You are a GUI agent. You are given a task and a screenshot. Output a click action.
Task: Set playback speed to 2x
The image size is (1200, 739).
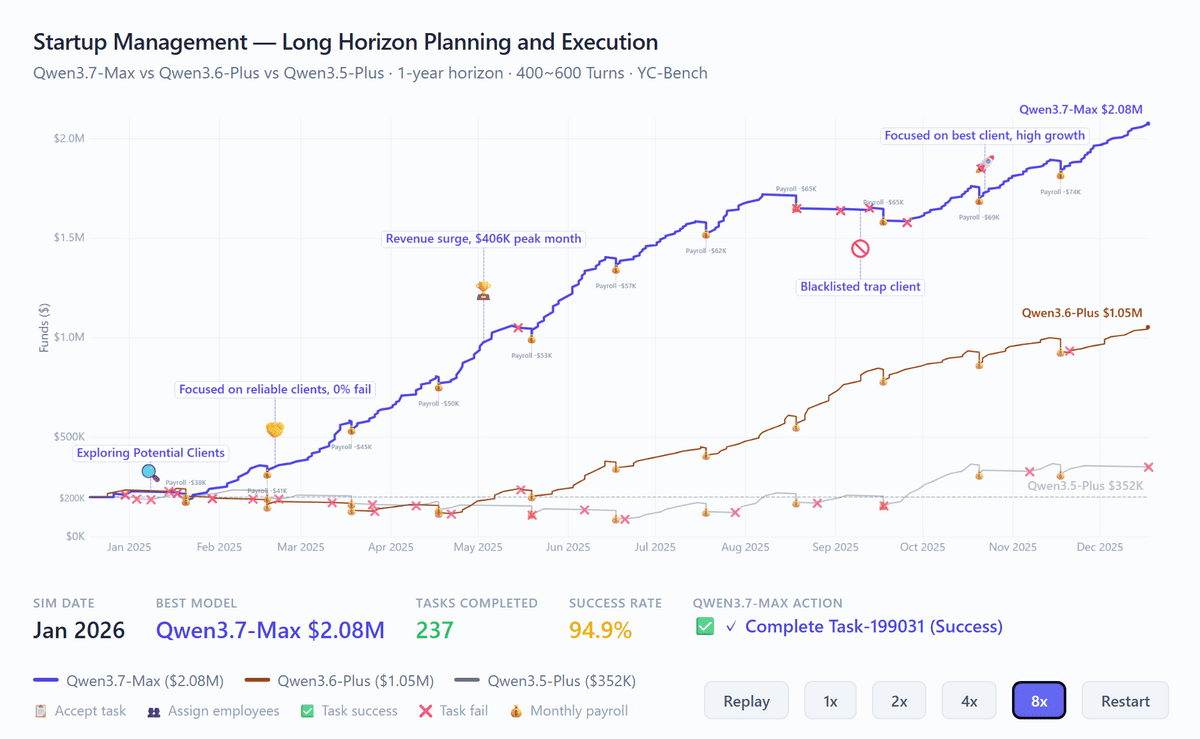pos(899,700)
